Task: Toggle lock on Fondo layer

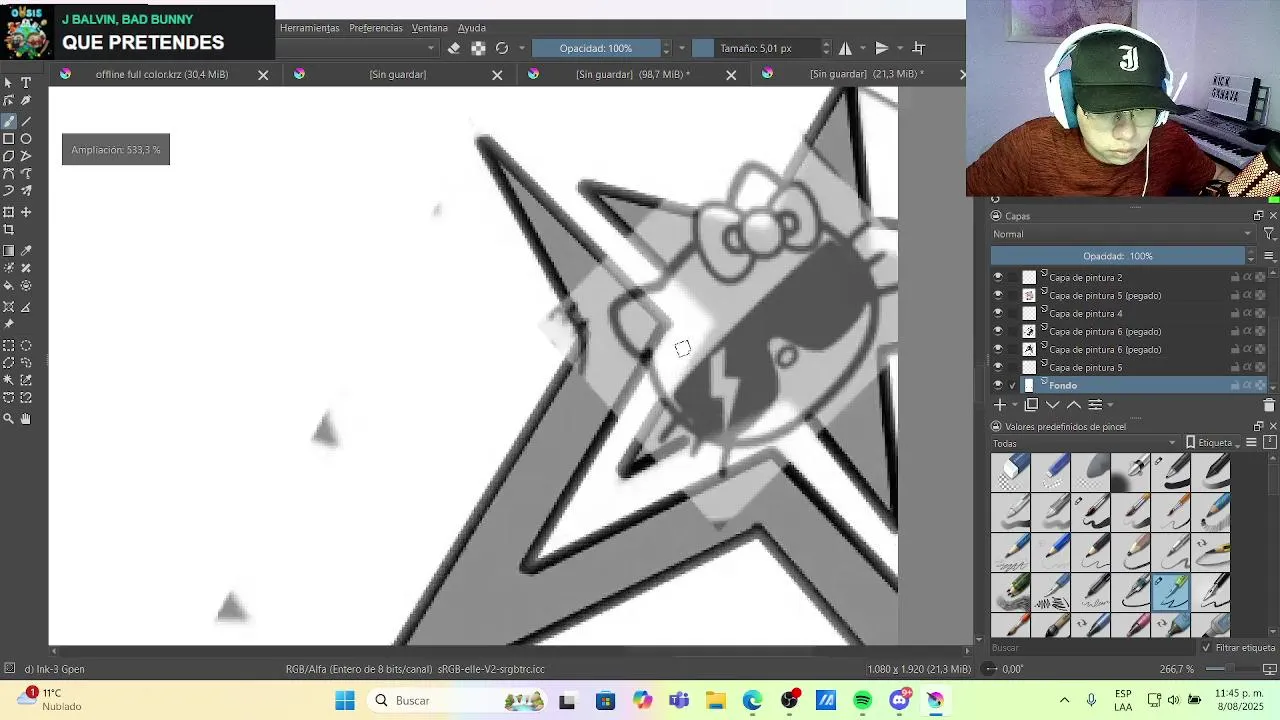Action: [x=1235, y=386]
